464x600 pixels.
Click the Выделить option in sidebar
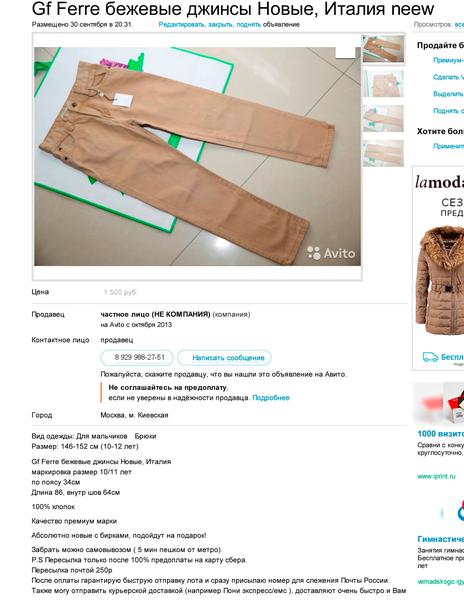point(448,94)
